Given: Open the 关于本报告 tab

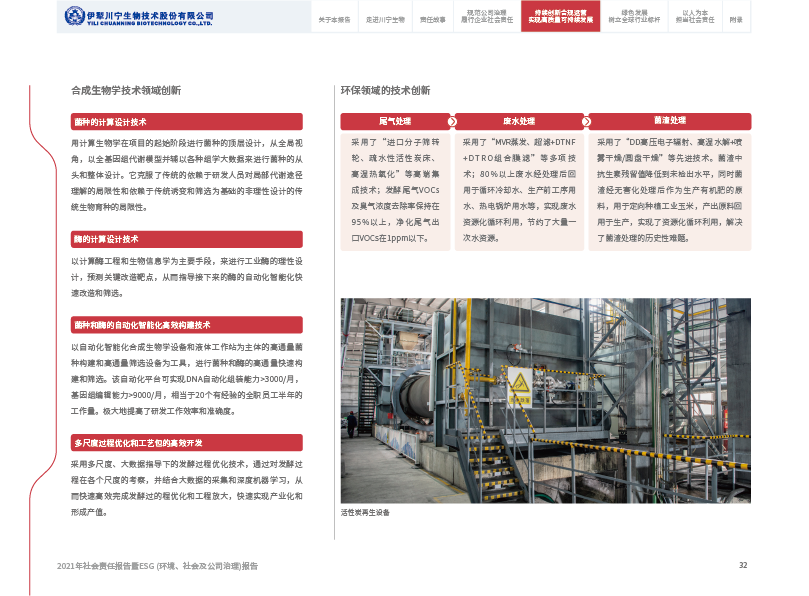Looking at the screenshot, I should [x=334, y=20].
